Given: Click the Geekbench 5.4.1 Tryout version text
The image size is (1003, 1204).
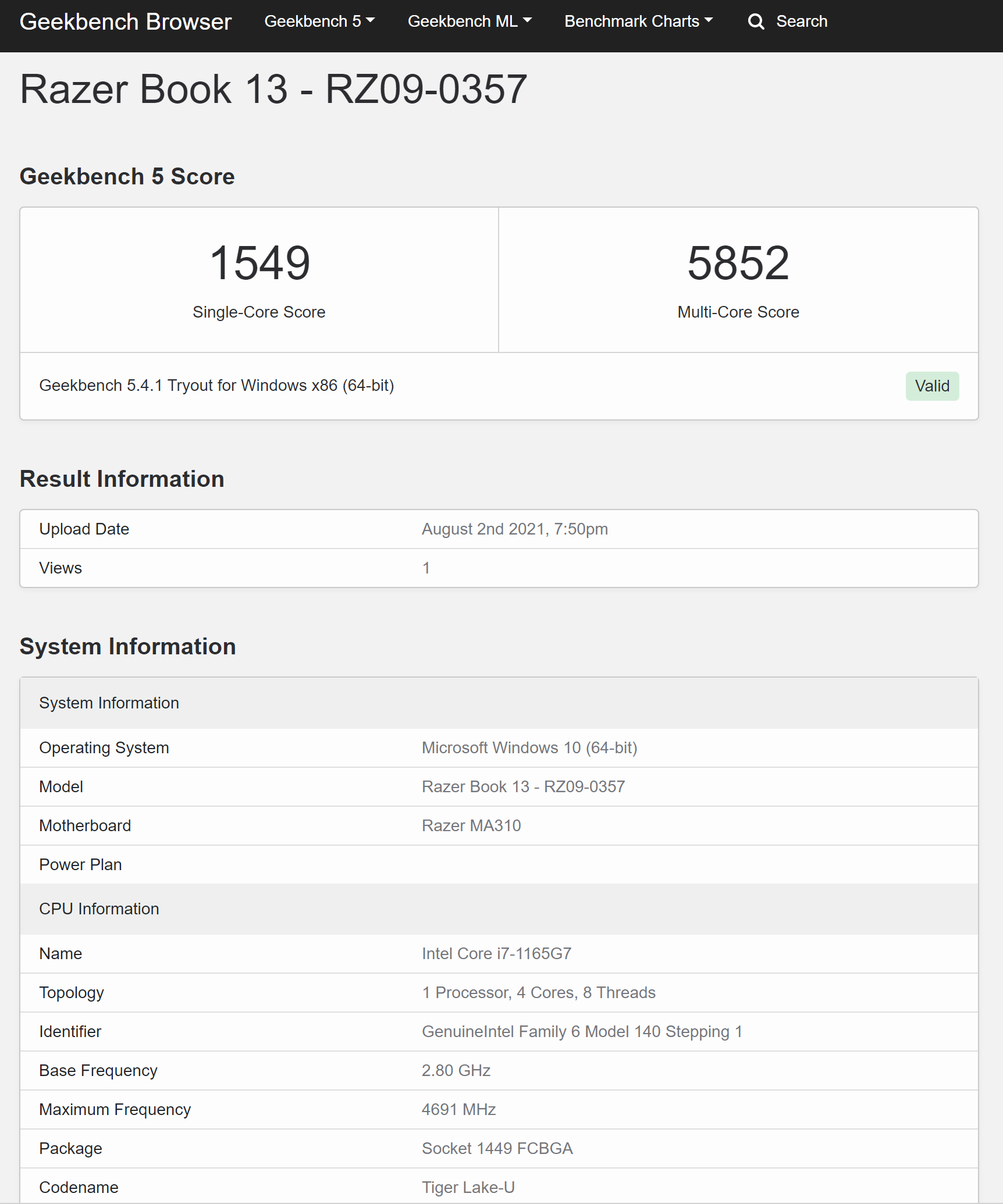Looking at the screenshot, I should [216, 386].
